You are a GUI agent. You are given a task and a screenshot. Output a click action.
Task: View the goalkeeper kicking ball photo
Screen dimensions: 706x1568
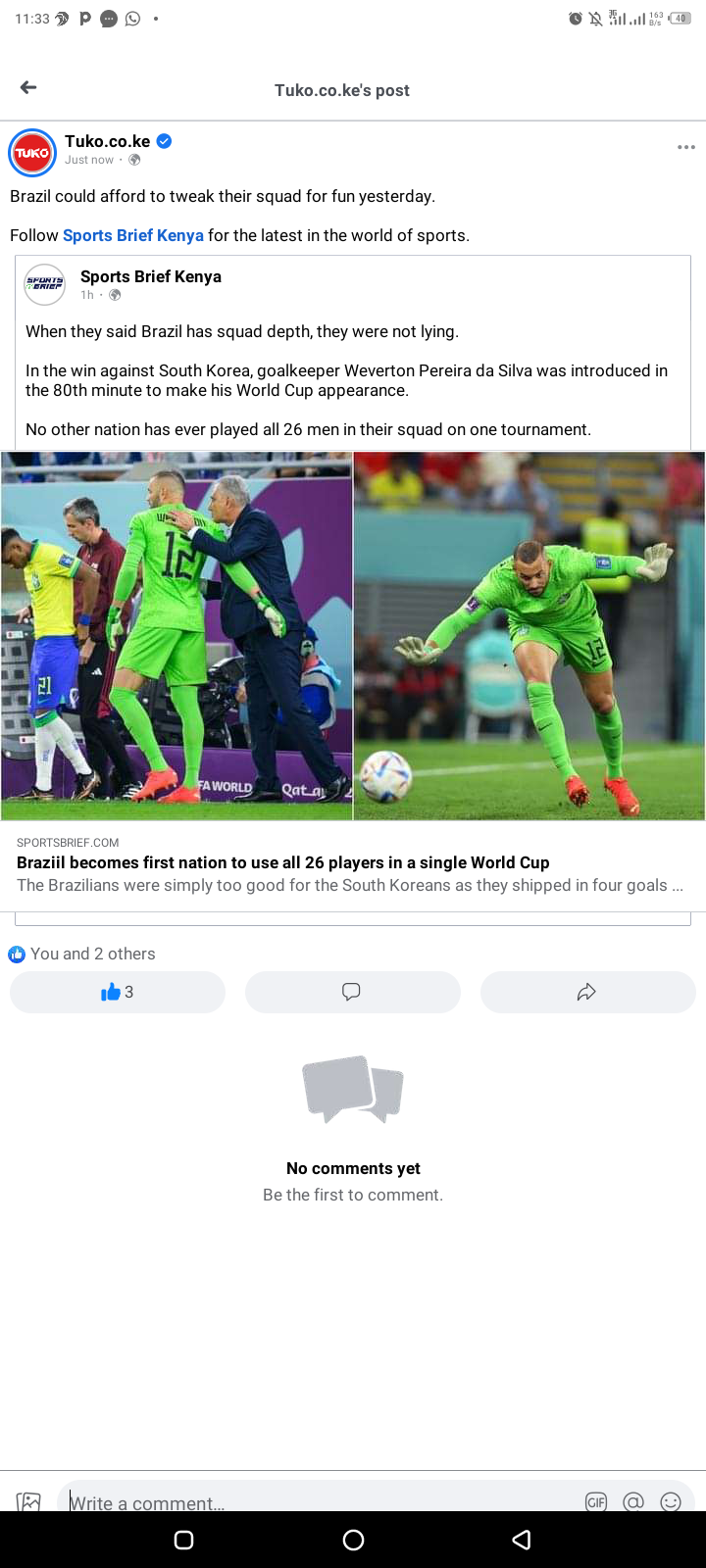pos(529,635)
